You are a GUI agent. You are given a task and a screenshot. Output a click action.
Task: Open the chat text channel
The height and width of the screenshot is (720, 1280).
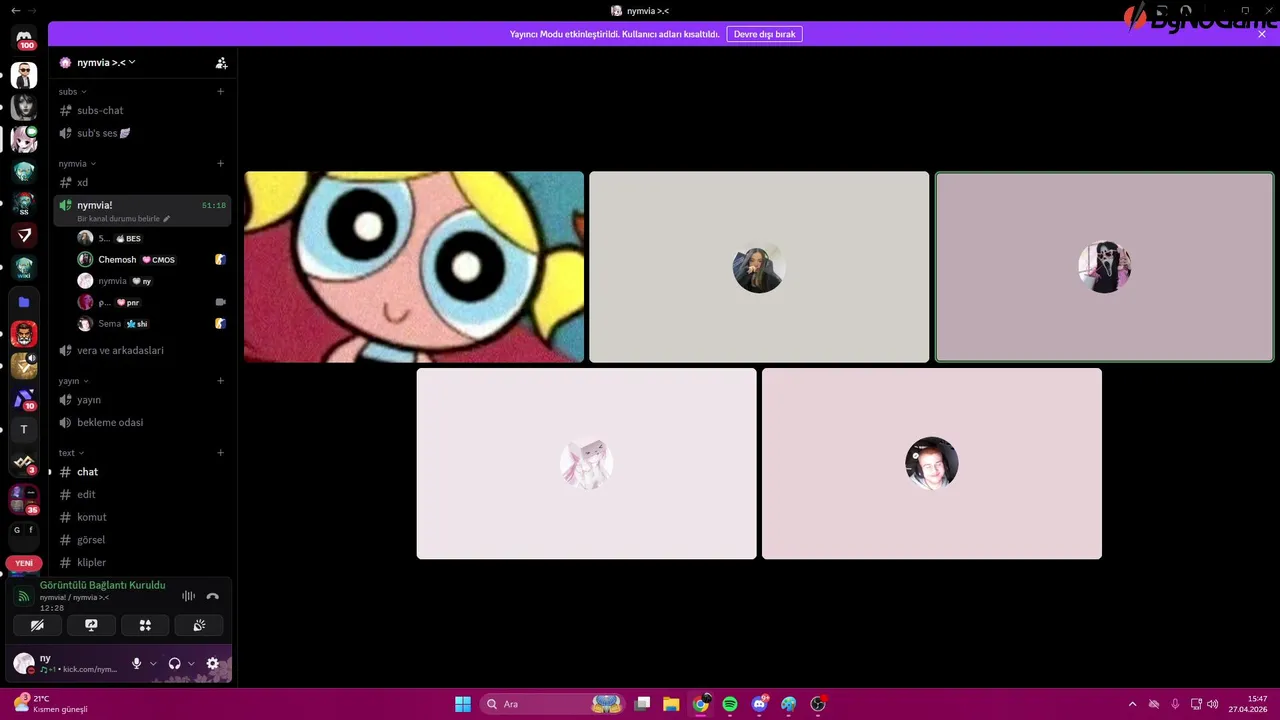click(142, 471)
